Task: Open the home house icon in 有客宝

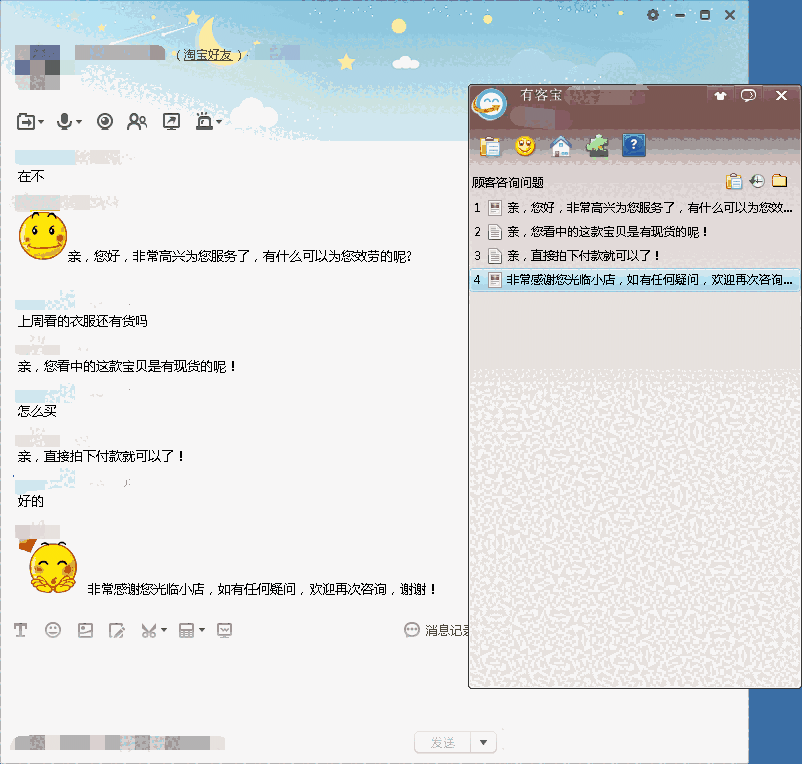Action: click(x=561, y=147)
